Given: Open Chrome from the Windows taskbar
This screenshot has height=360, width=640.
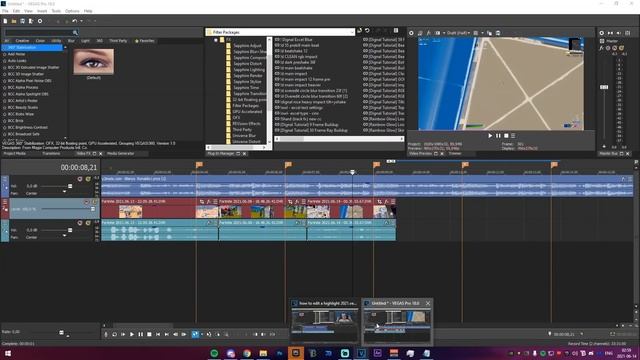Looking at the screenshot, I should click(x=247, y=353).
